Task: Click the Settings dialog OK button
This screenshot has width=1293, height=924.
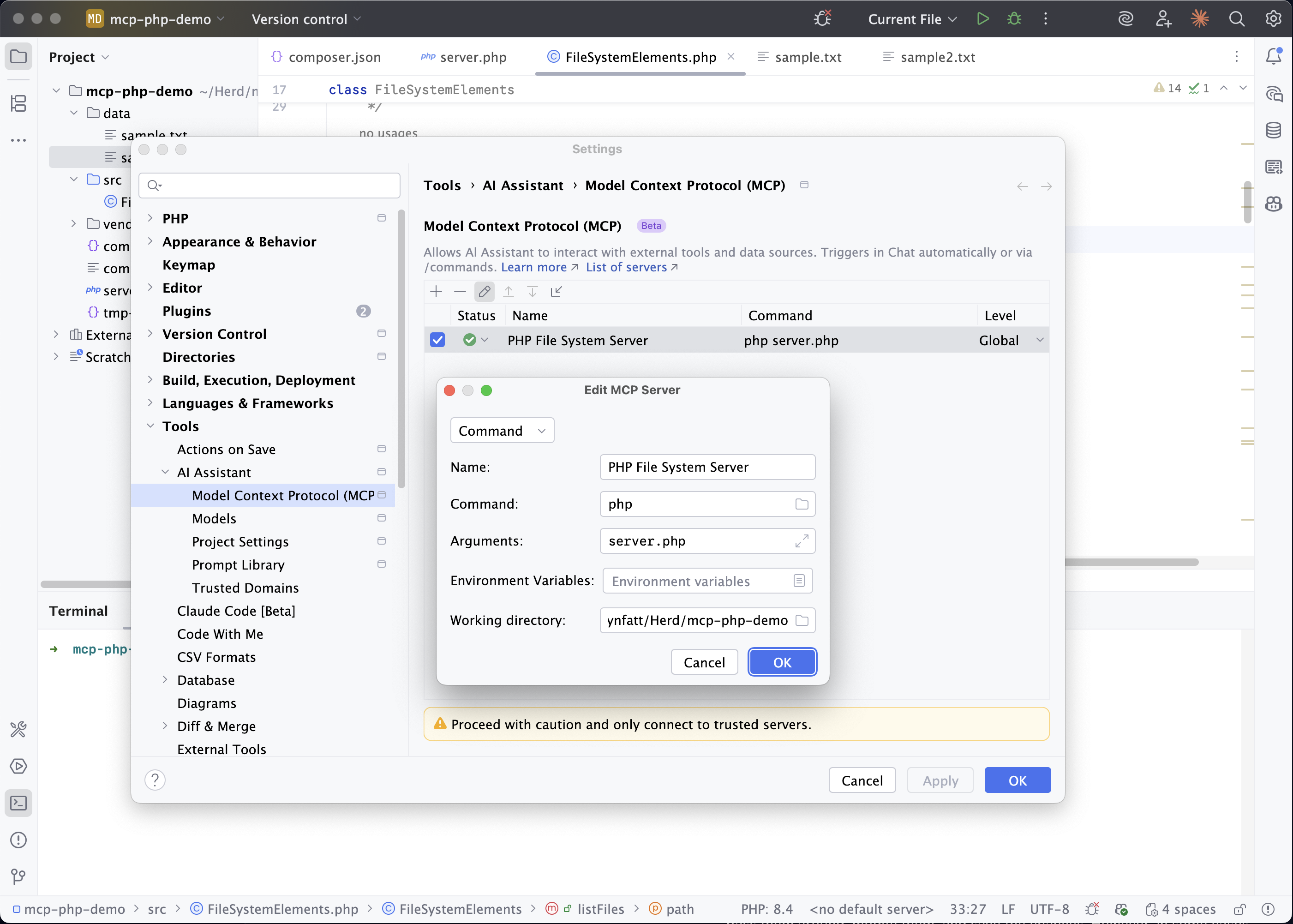Action: [x=1018, y=780]
